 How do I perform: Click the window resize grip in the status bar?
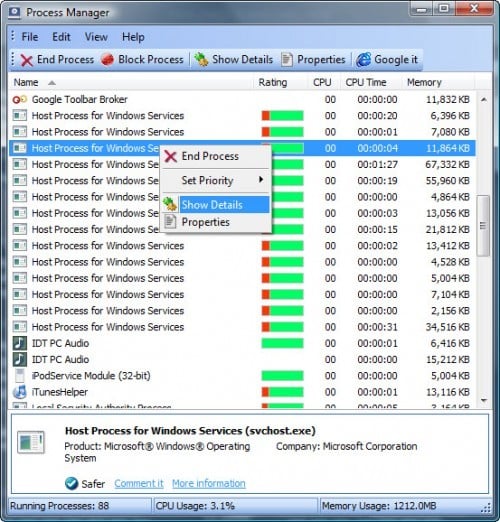coord(486,507)
